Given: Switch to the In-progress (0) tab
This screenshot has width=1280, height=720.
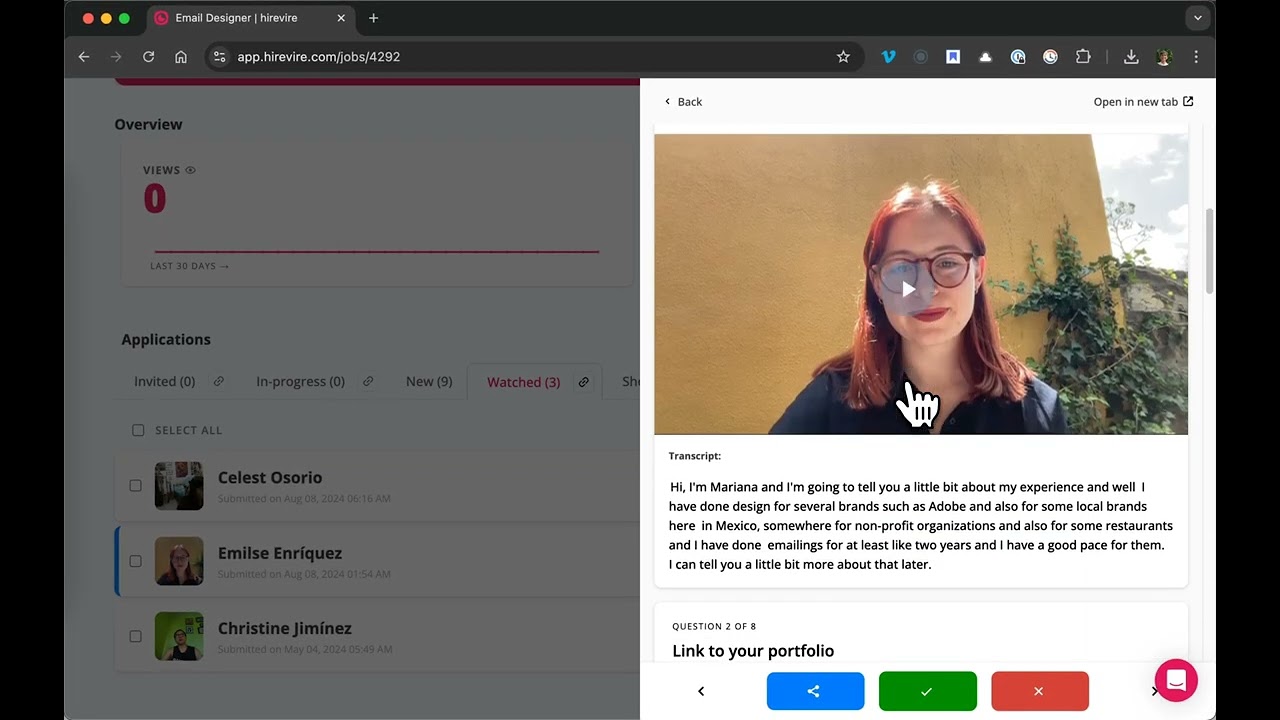Looking at the screenshot, I should click(300, 382).
